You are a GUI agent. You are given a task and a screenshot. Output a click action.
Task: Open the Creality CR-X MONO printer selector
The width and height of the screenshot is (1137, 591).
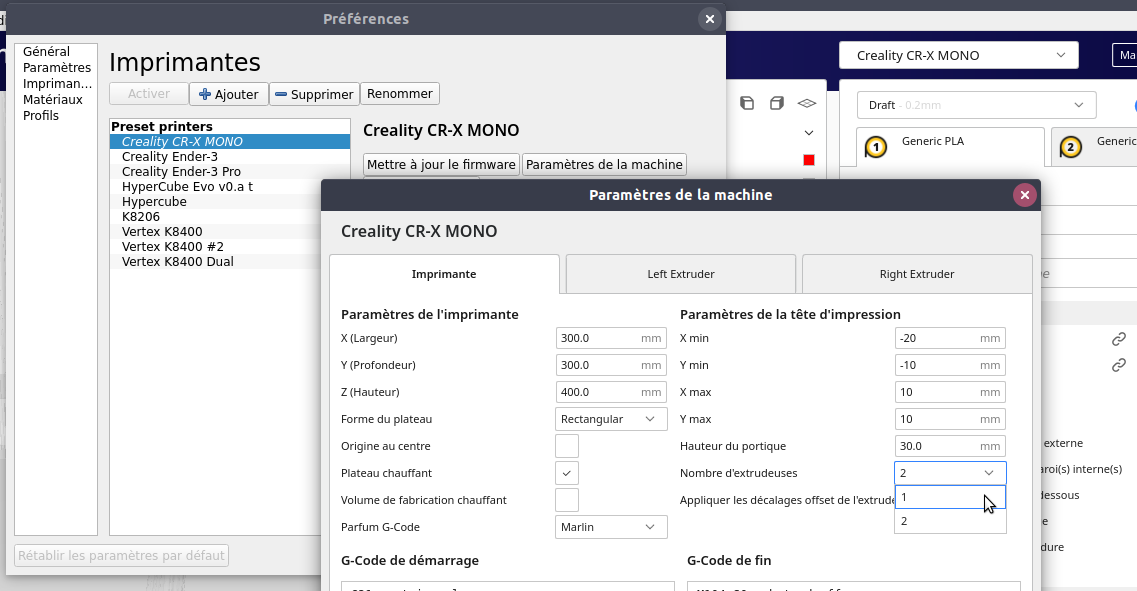pos(959,55)
